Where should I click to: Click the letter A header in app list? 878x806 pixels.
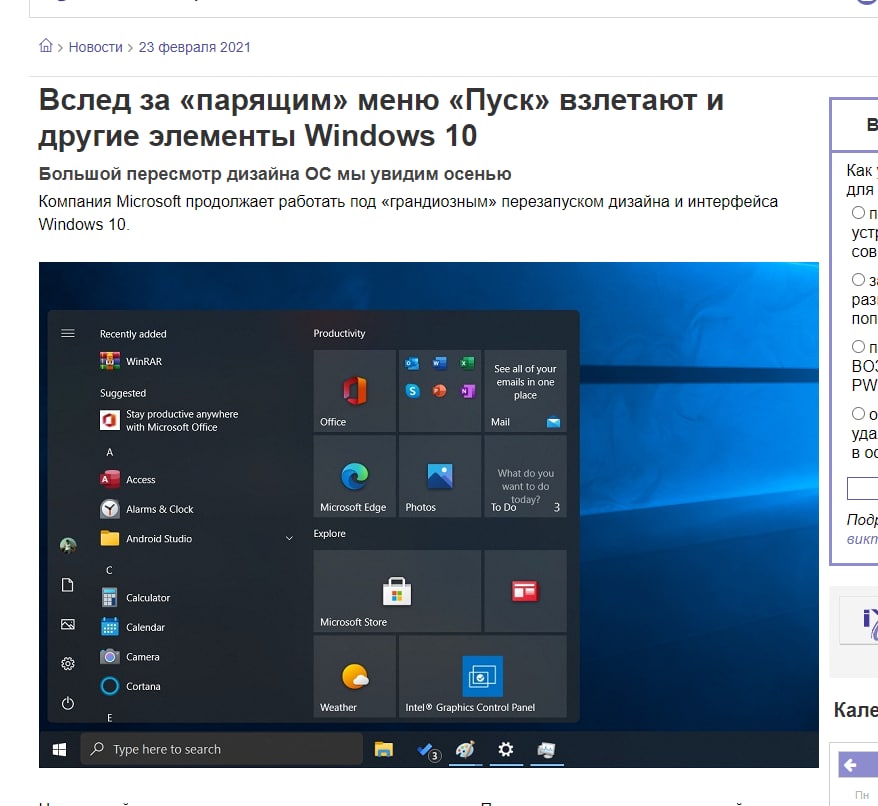tap(110, 452)
